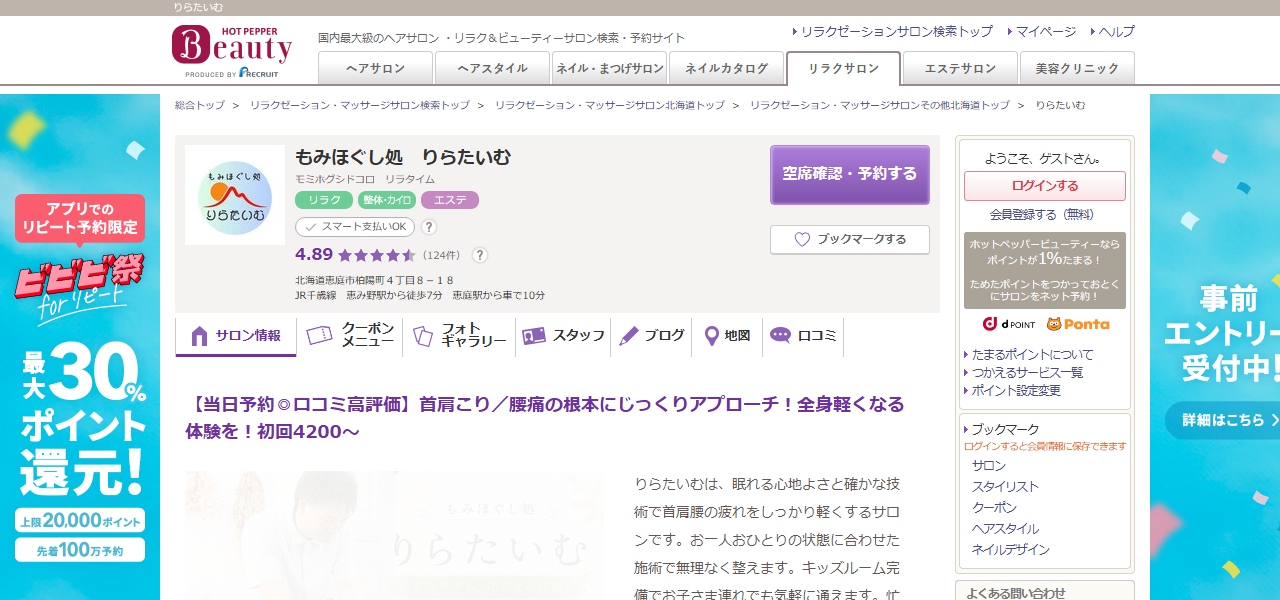Open ヘアサロン tab
This screenshot has width=1280, height=600.
375,68
